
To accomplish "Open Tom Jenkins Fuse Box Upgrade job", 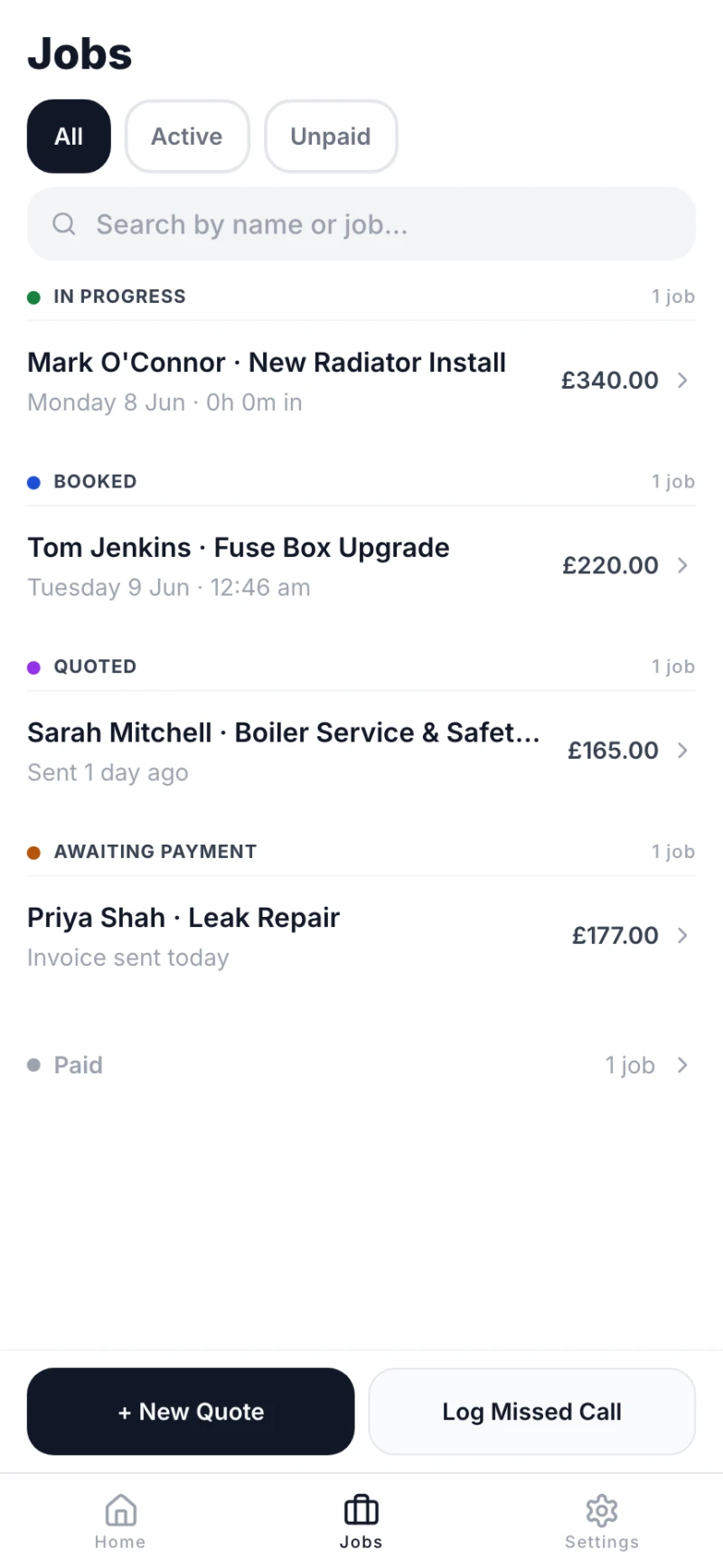I will click(361, 566).
